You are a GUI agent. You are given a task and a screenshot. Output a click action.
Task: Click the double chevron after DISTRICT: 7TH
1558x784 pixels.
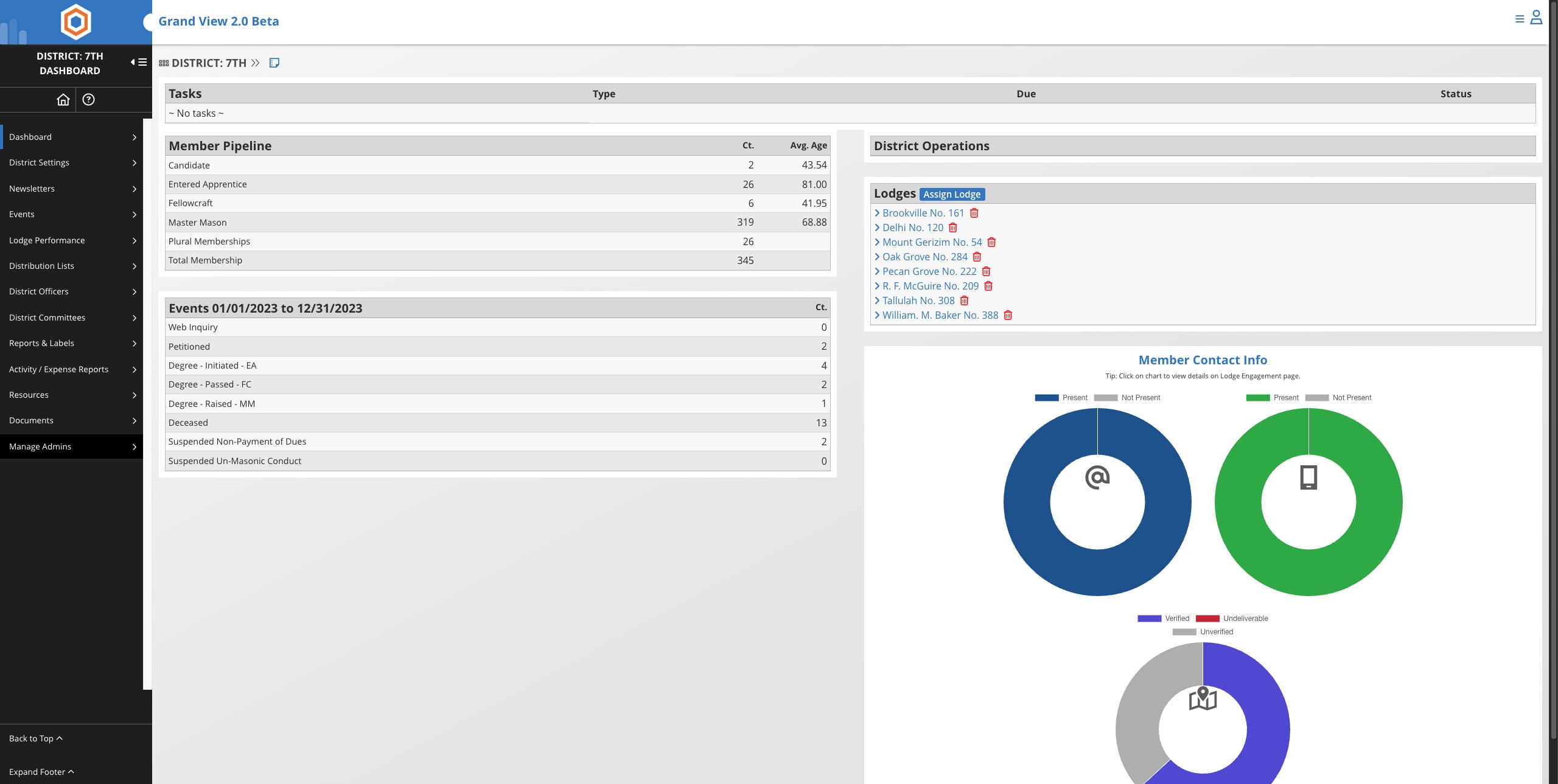(255, 63)
